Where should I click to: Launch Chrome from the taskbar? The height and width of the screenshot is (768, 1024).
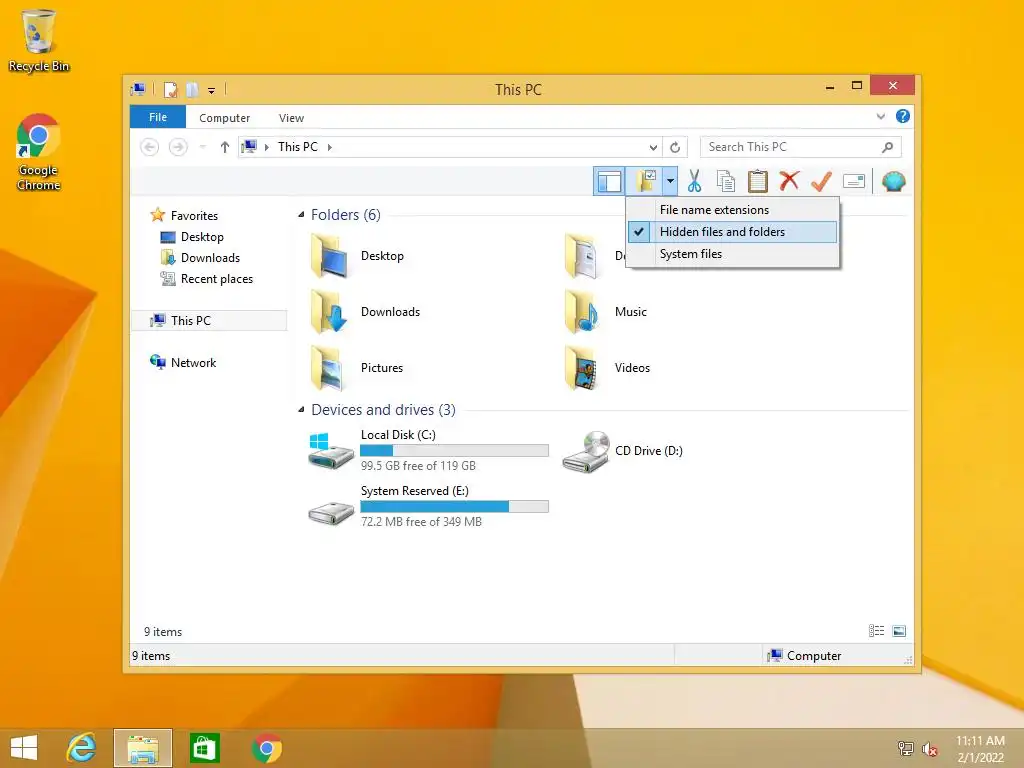pyautogui.click(x=266, y=748)
